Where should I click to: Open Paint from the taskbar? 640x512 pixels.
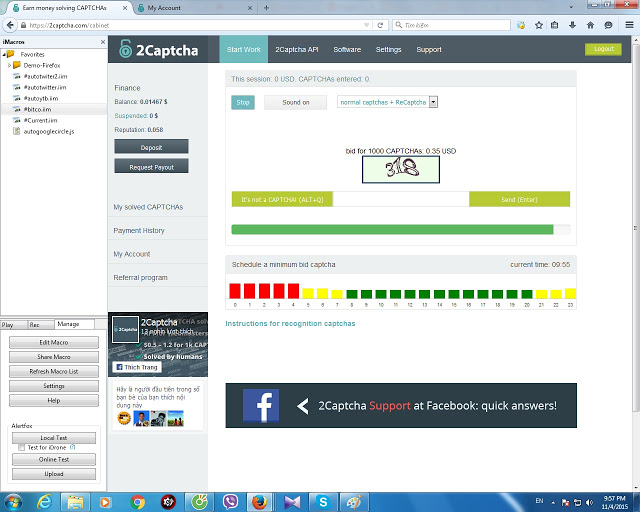pos(354,502)
